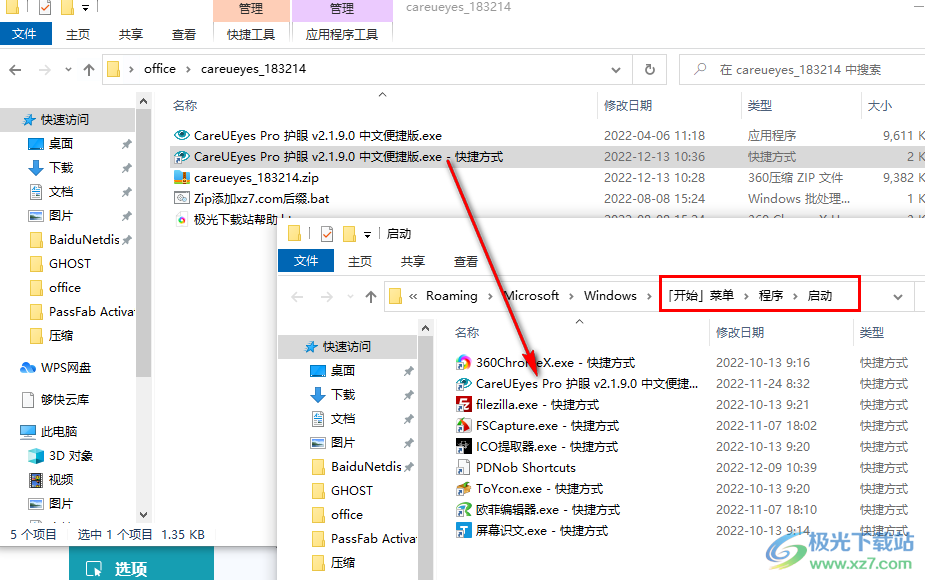The image size is (925, 580).
Task: Open 文件 tab in 启动 window
Action: tap(306, 261)
